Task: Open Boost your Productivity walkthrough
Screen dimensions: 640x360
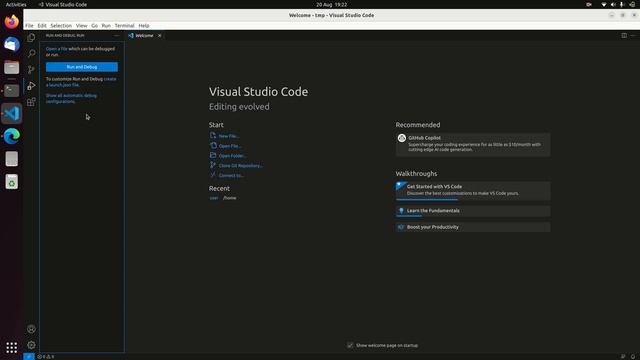Action: 473,227
